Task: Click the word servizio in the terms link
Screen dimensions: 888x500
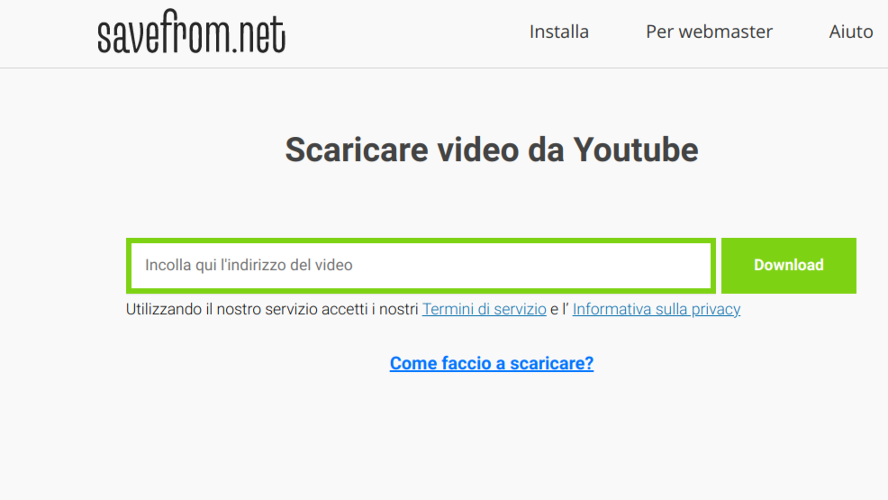Action: (x=520, y=309)
